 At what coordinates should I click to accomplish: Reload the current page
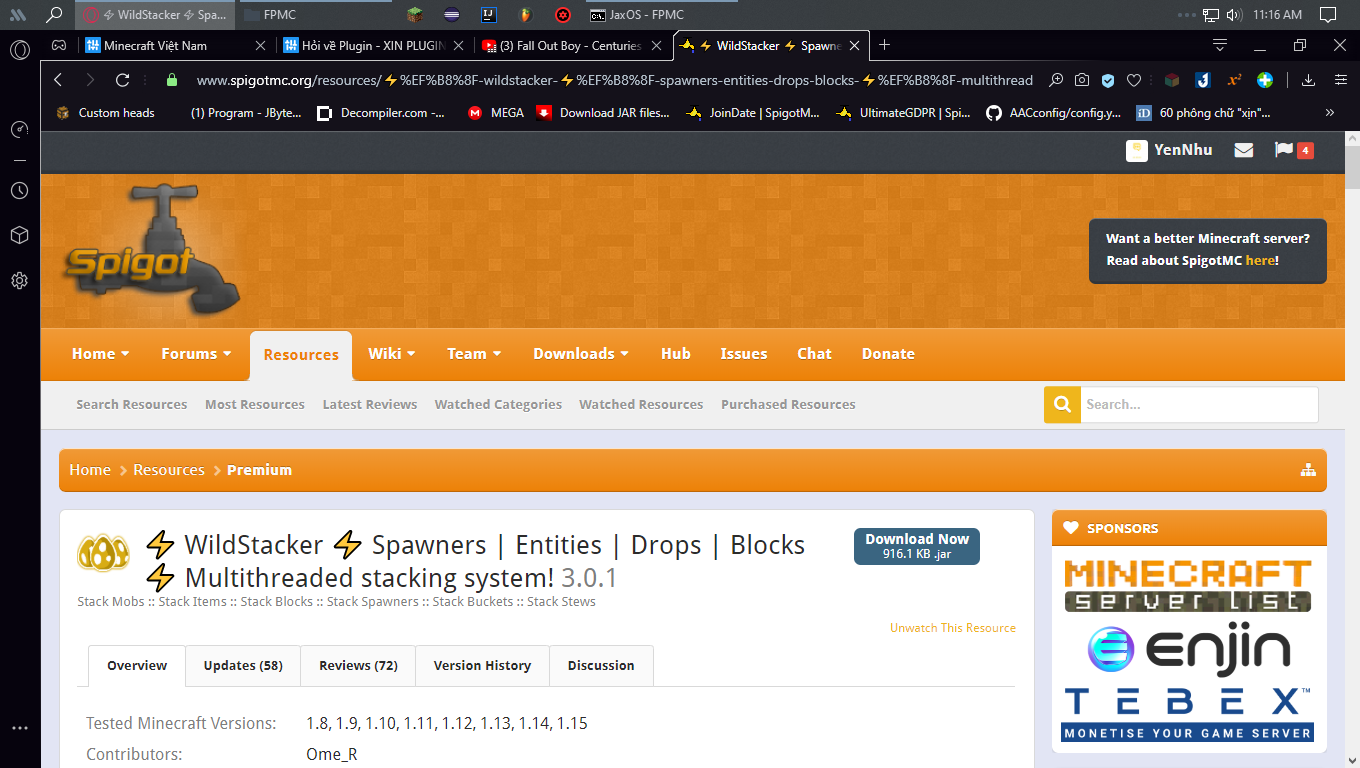click(123, 80)
